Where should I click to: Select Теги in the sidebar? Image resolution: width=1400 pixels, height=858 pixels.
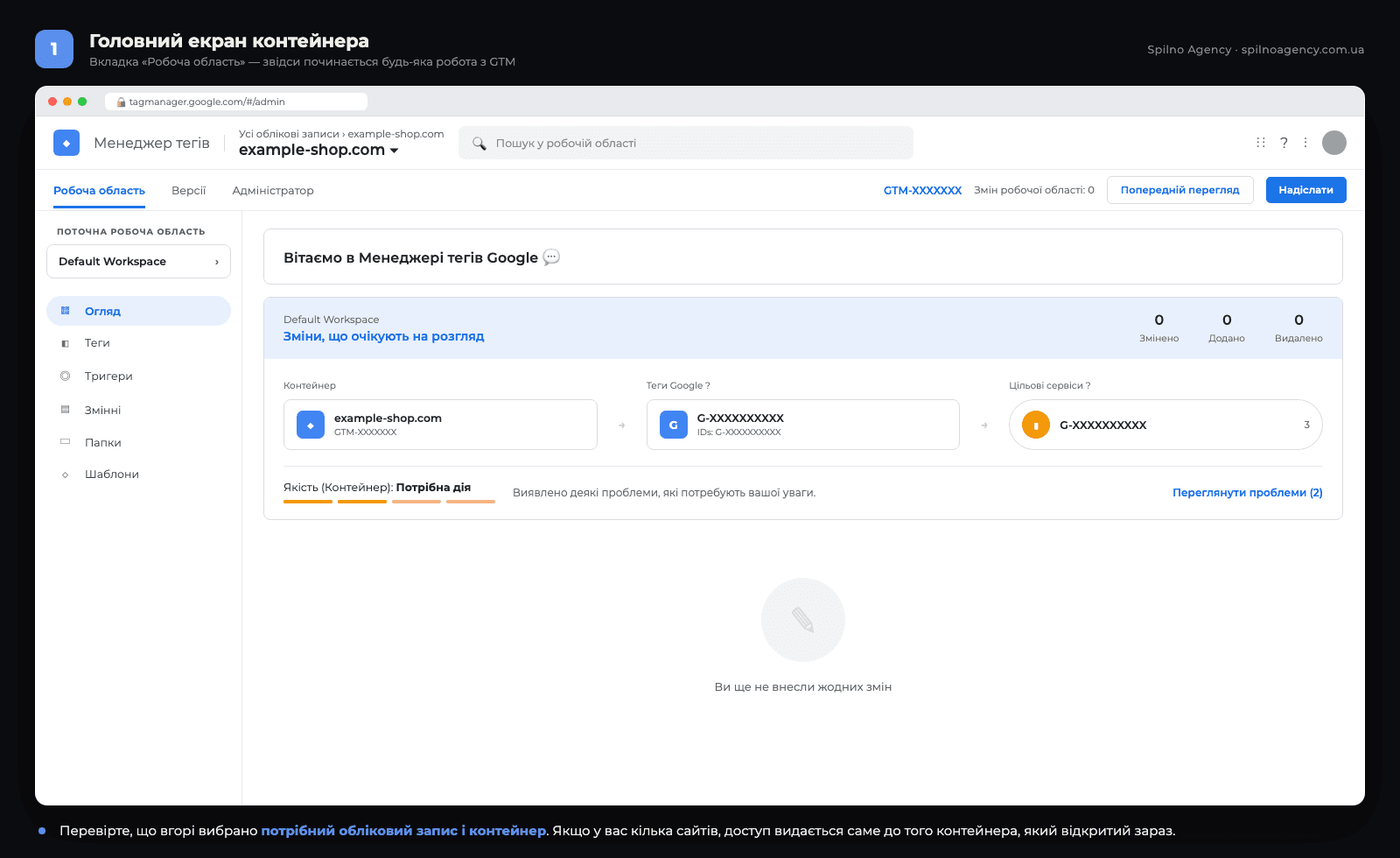coord(138,343)
